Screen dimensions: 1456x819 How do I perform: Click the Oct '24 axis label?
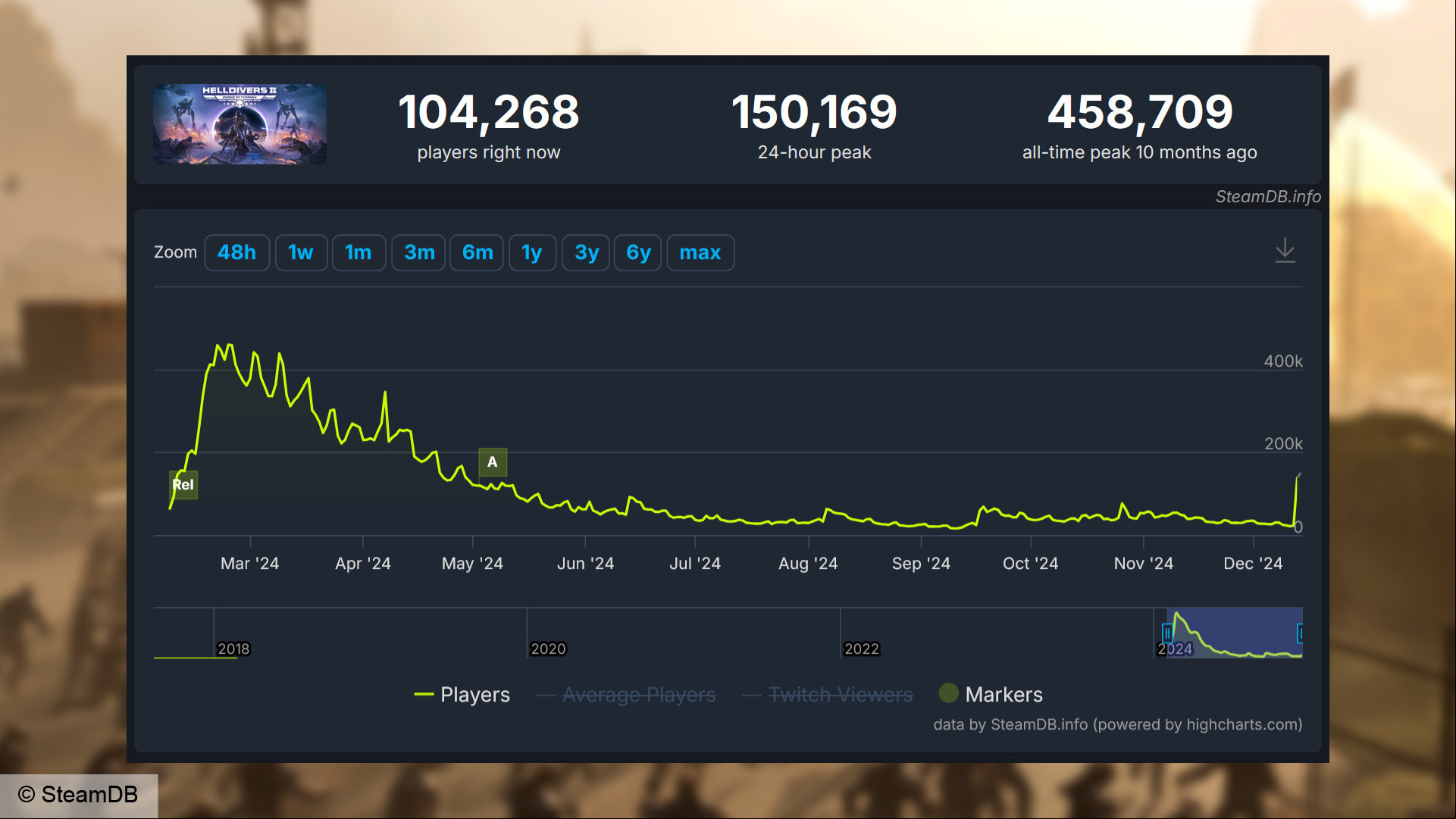1030,564
